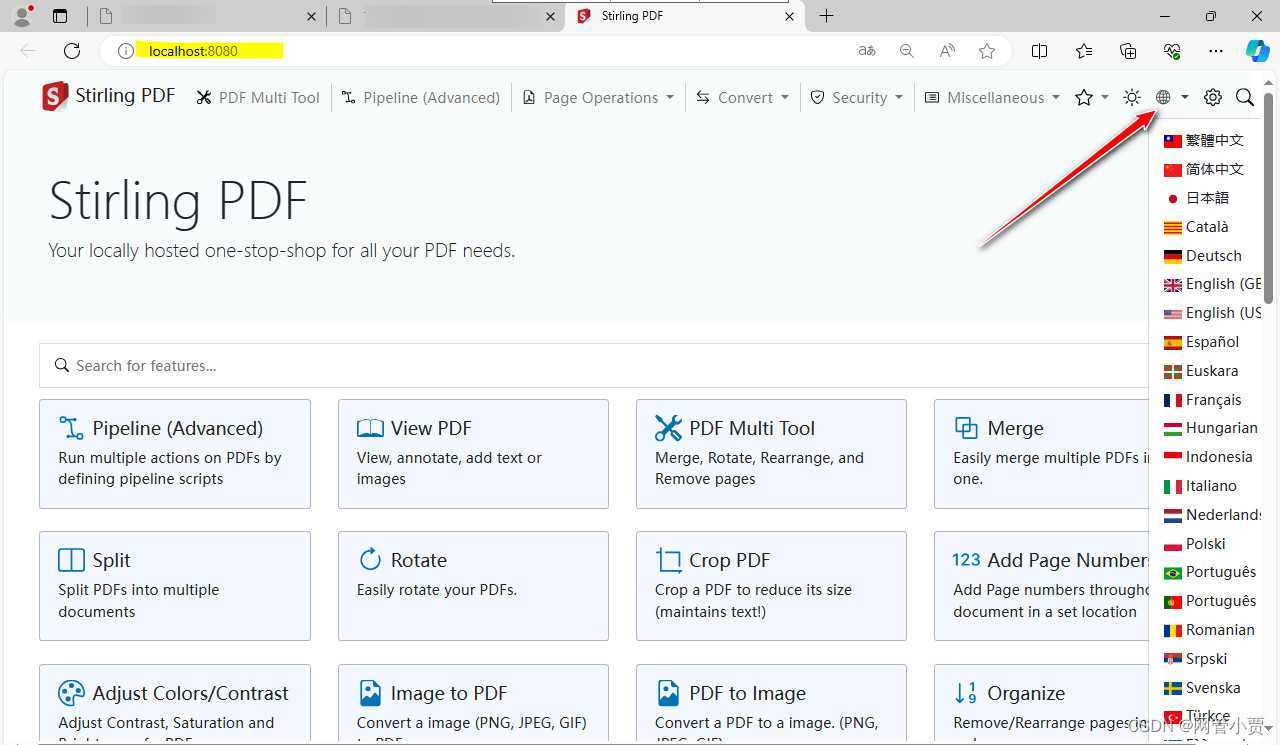Open the PDF Multi Tool navbar link

(x=258, y=97)
